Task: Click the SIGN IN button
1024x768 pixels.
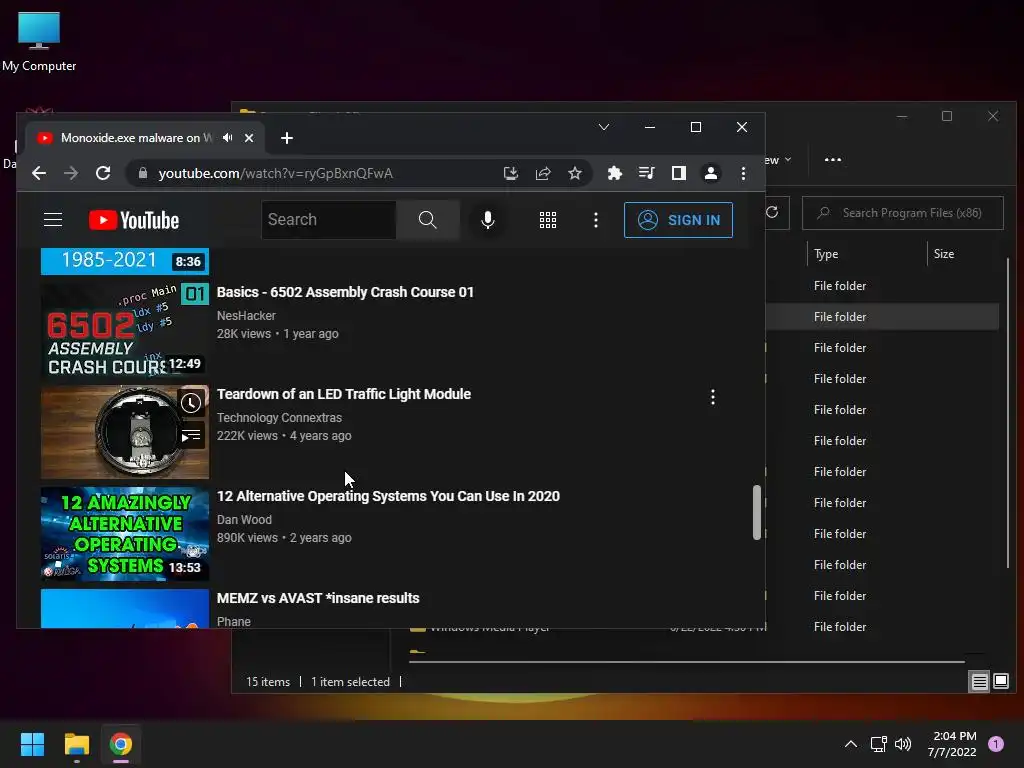Action: [679, 220]
